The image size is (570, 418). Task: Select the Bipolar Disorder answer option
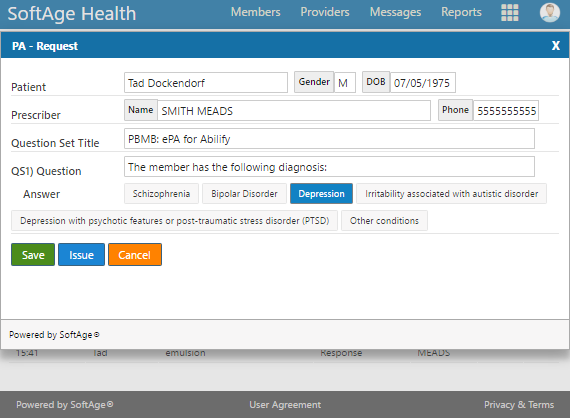tap(244, 194)
